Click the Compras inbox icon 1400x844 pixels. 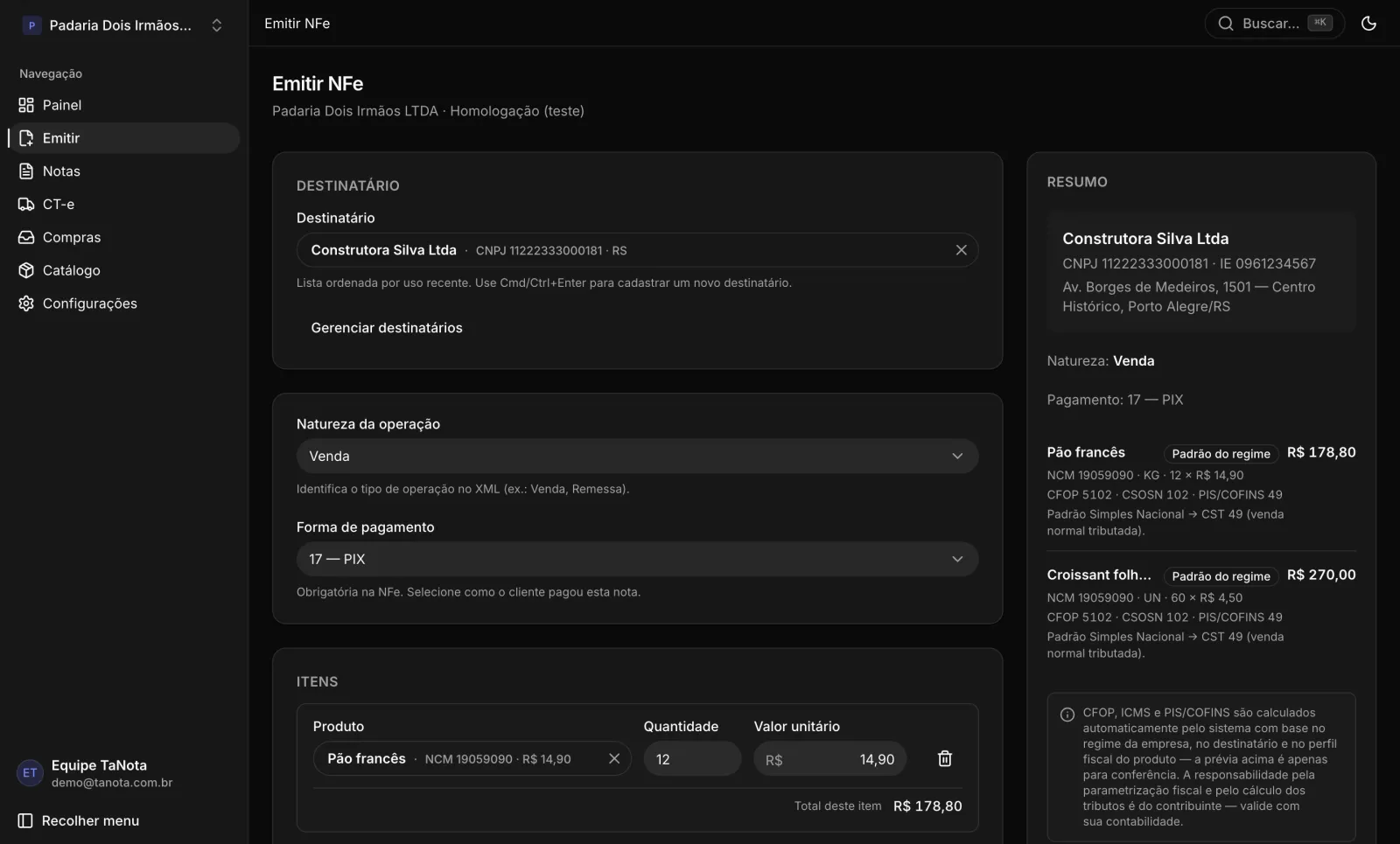(x=26, y=238)
